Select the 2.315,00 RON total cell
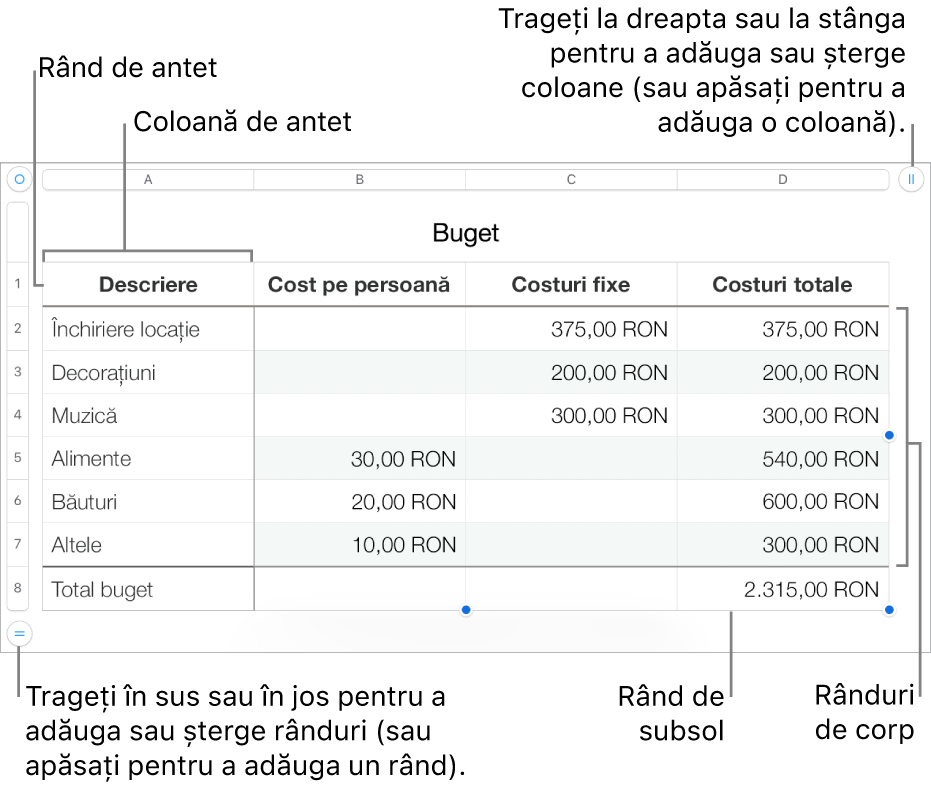The image size is (931, 790). 783,589
